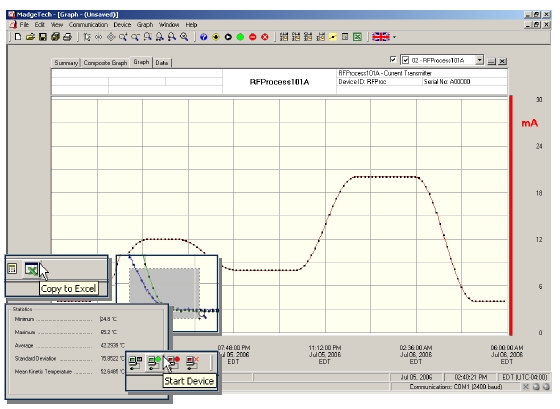Click the red circle with white bar icon

tap(252, 37)
